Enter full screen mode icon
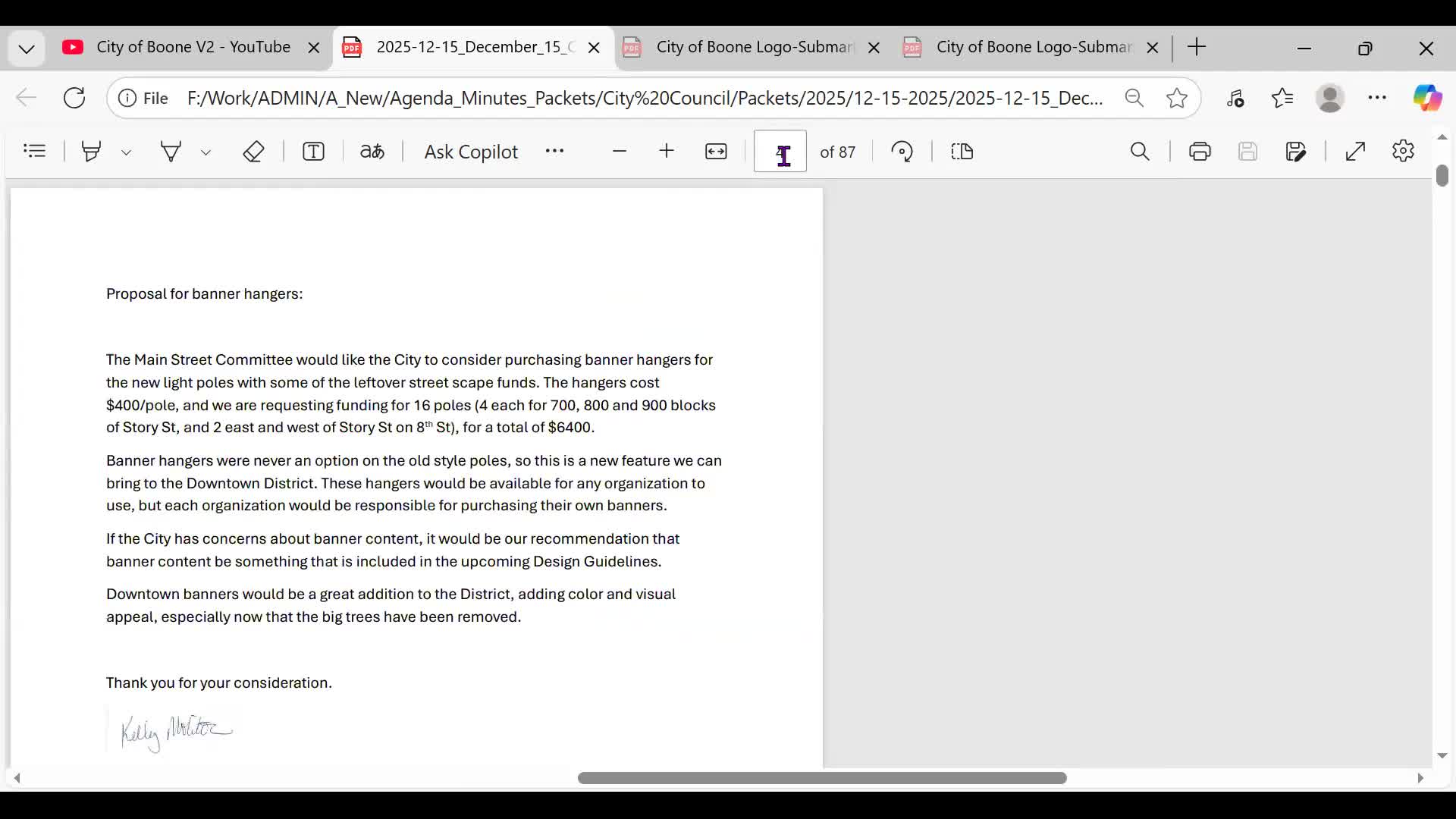 [x=1355, y=152]
